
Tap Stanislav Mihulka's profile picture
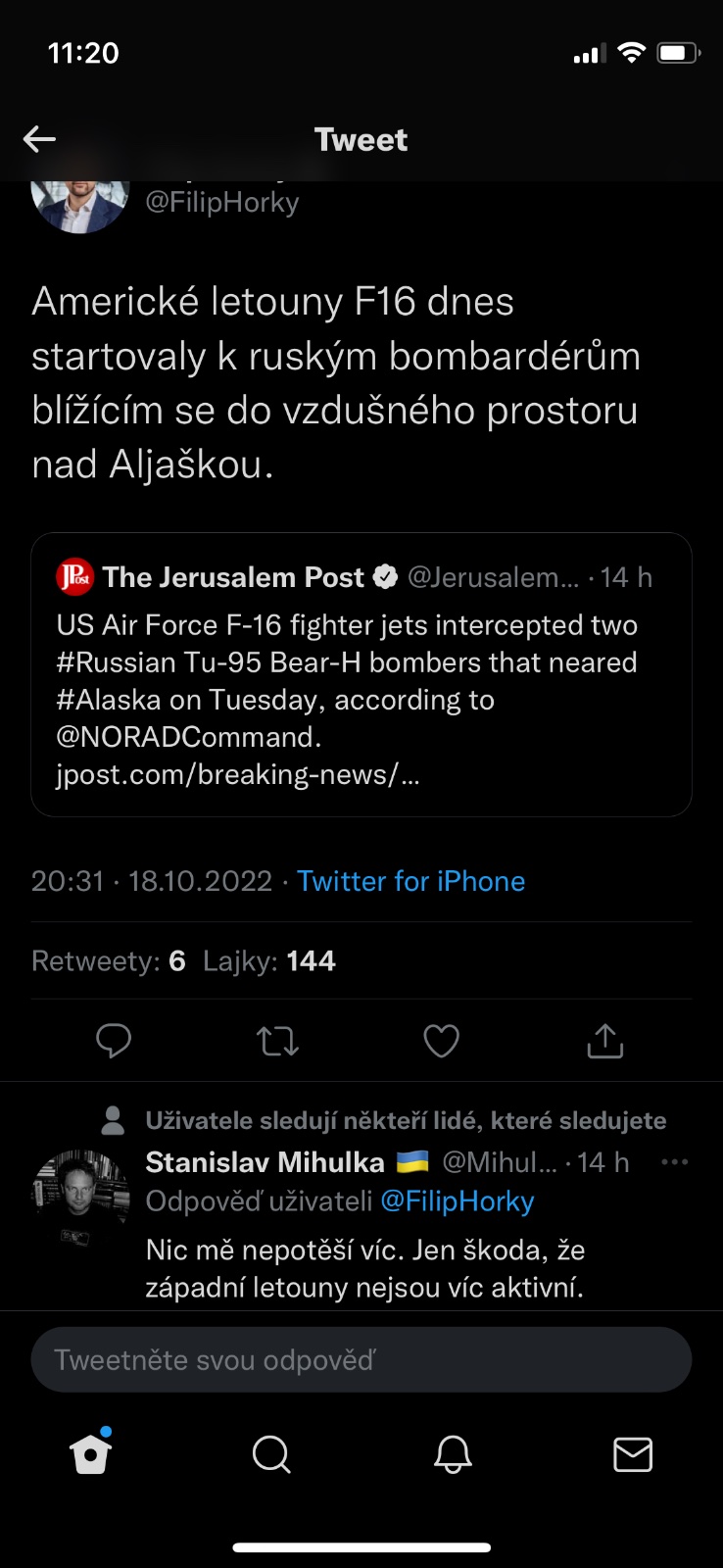(x=80, y=1198)
